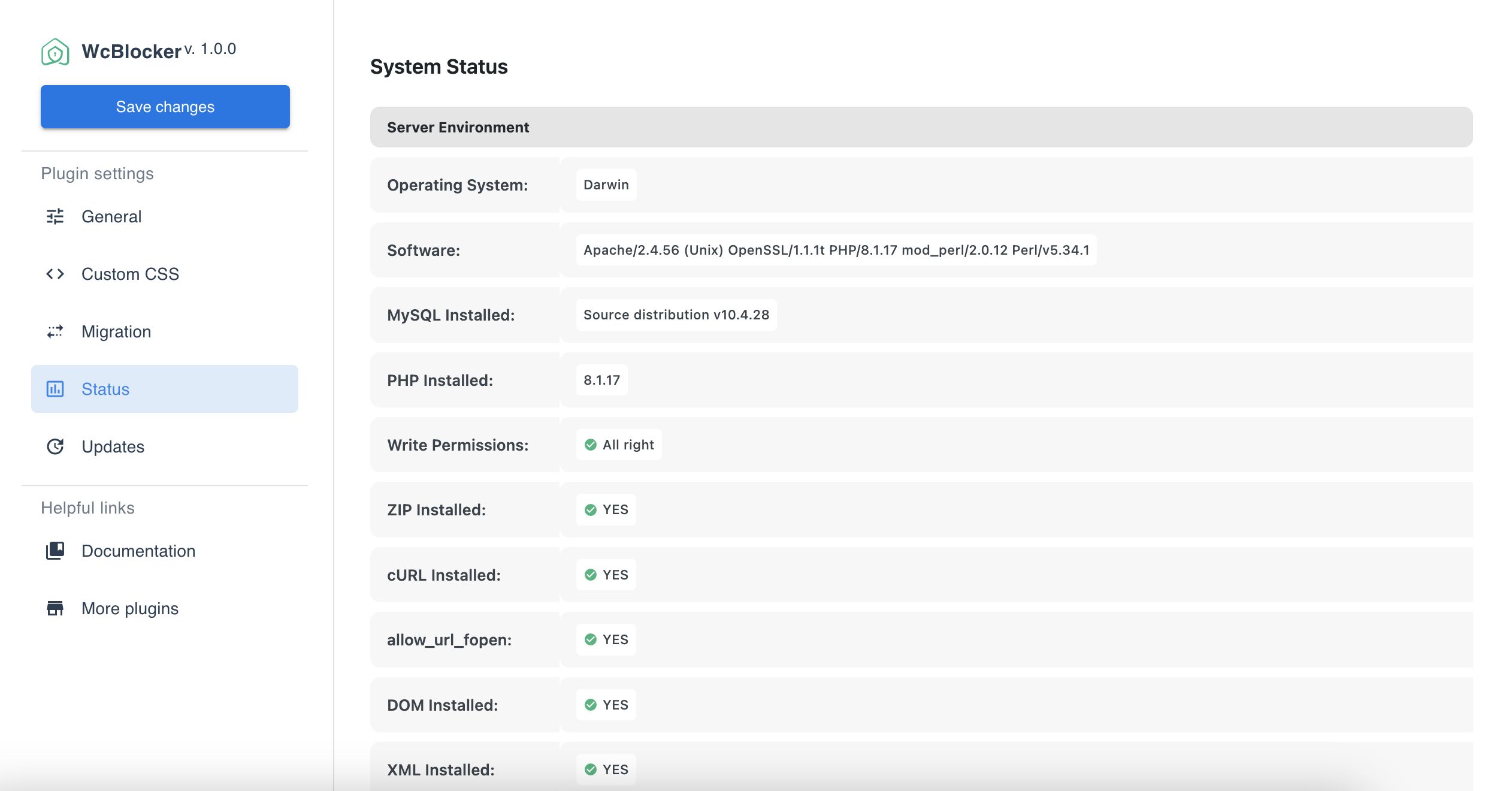Open the General settings tab

click(111, 216)
